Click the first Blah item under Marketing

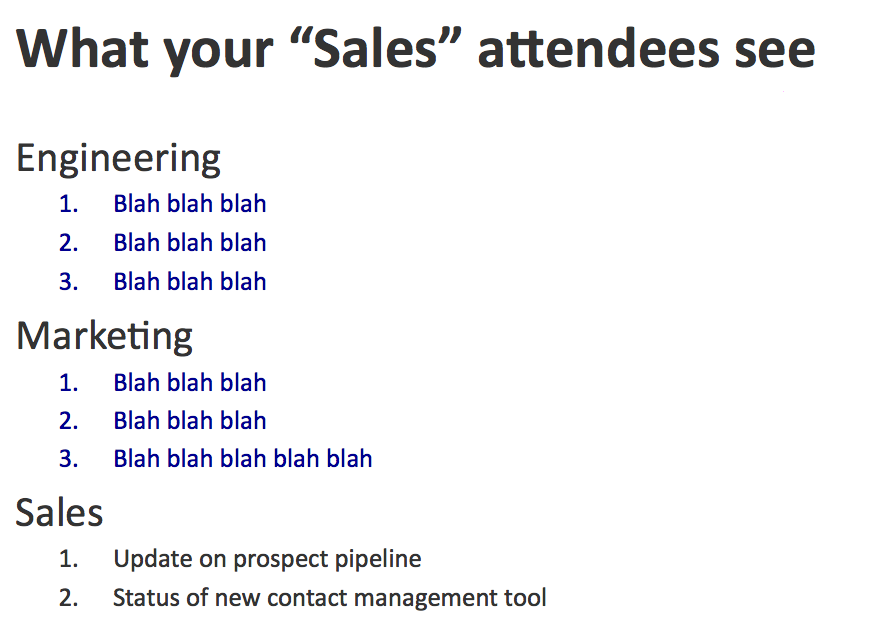(189, 383)
